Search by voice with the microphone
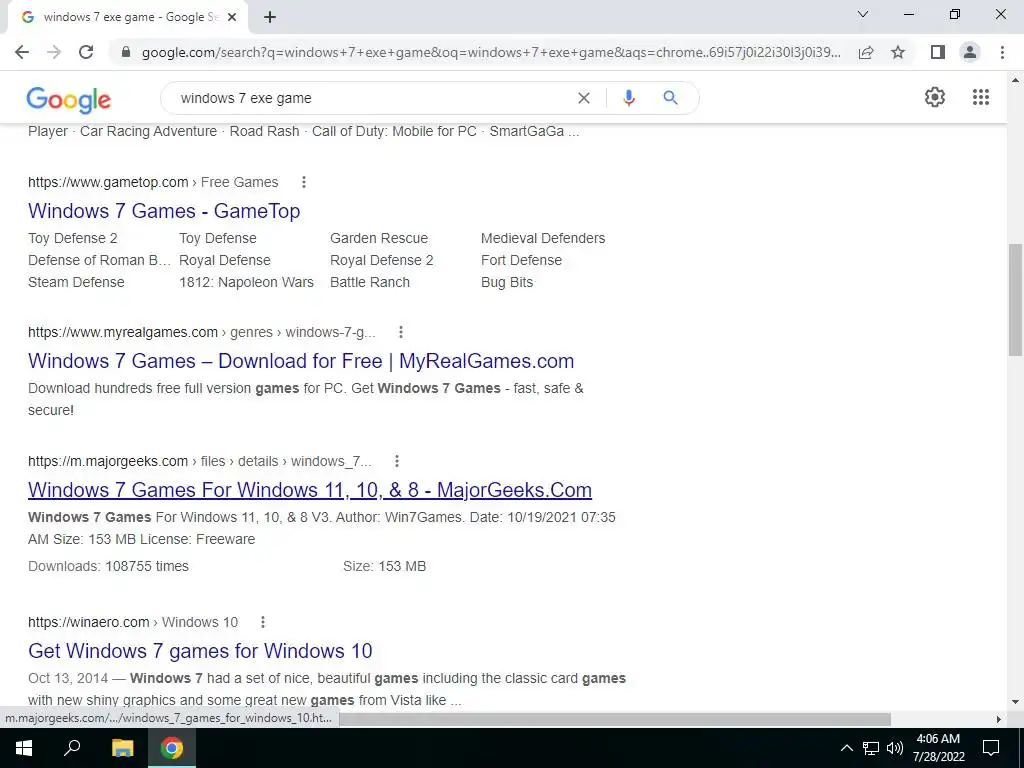This screenshot has height=768, width=1024. [629, 98]
